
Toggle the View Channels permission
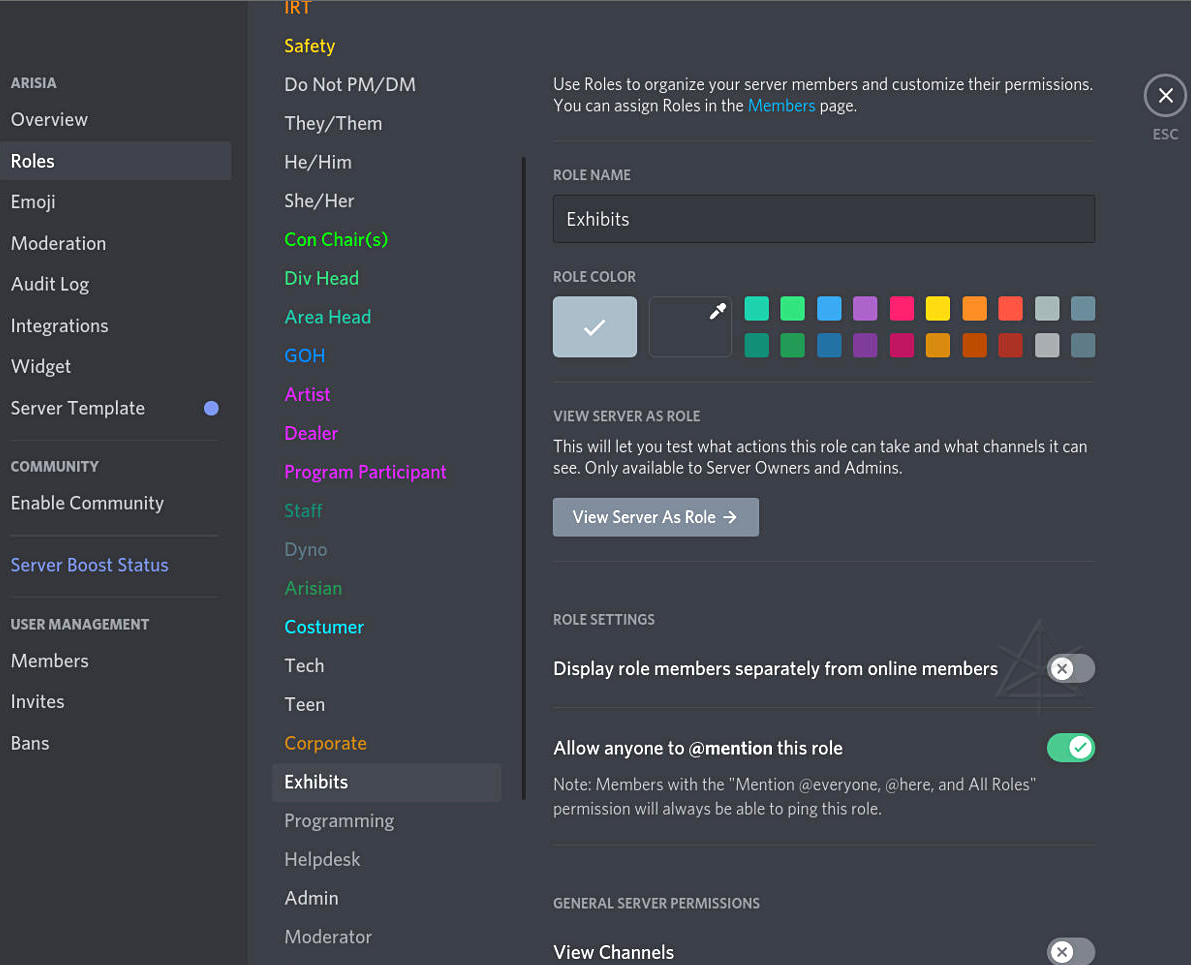pyautogui.click(x=1071, y=951)
